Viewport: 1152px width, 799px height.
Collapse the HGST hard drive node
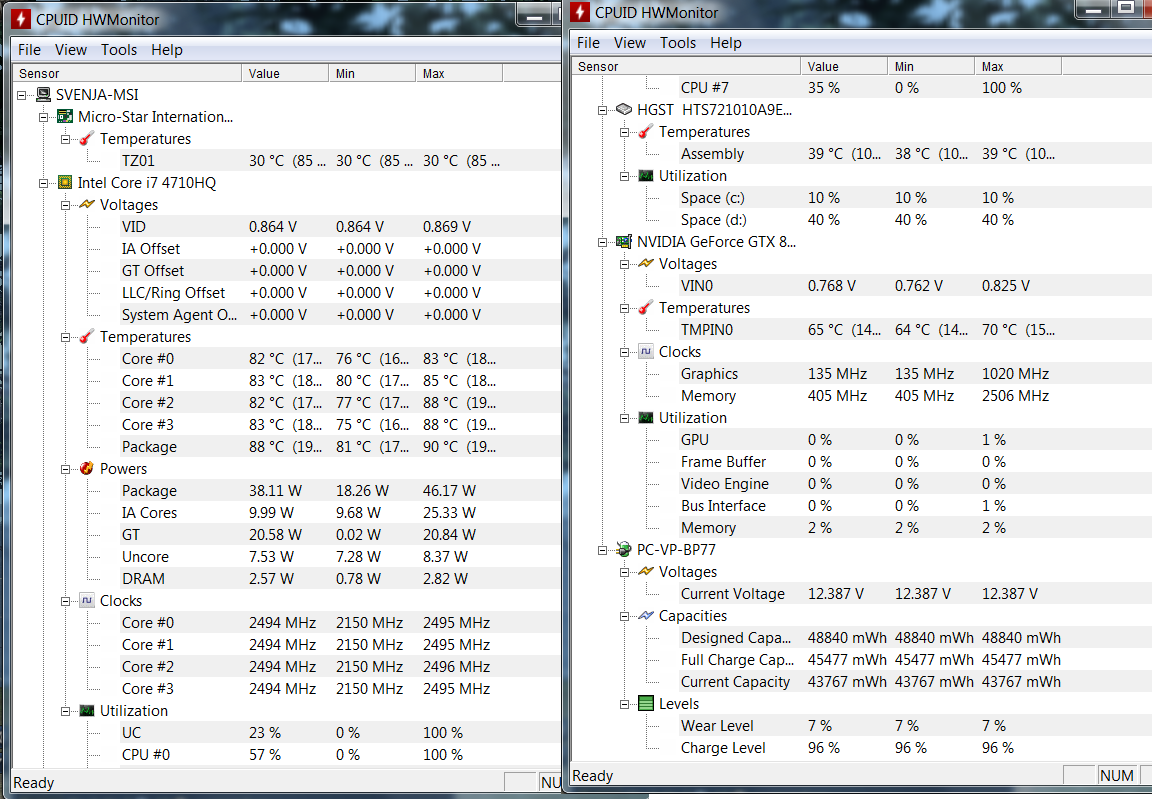tap(602, 110)
